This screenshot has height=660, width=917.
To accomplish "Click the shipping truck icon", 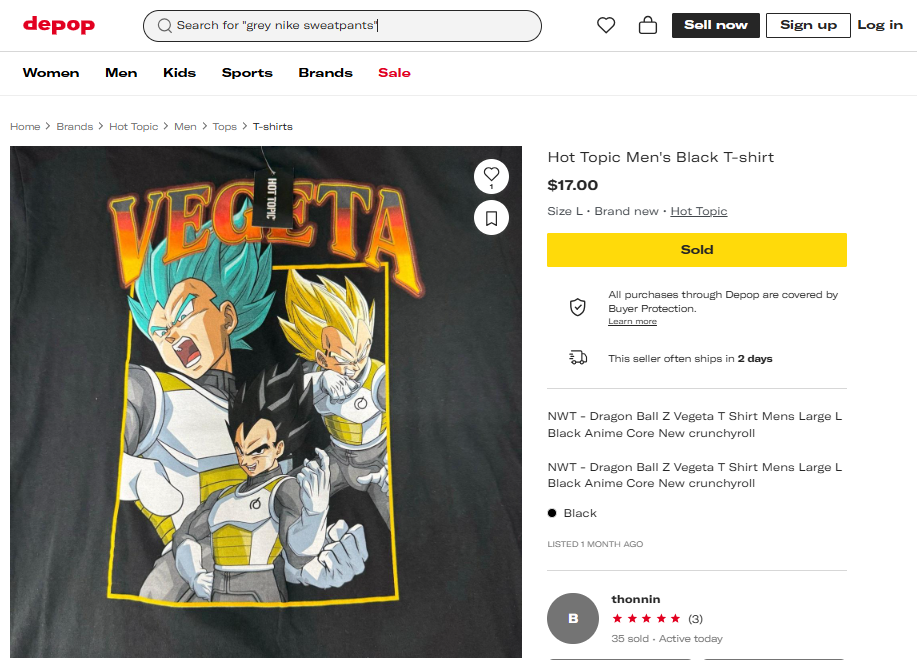I will (577, 358).
